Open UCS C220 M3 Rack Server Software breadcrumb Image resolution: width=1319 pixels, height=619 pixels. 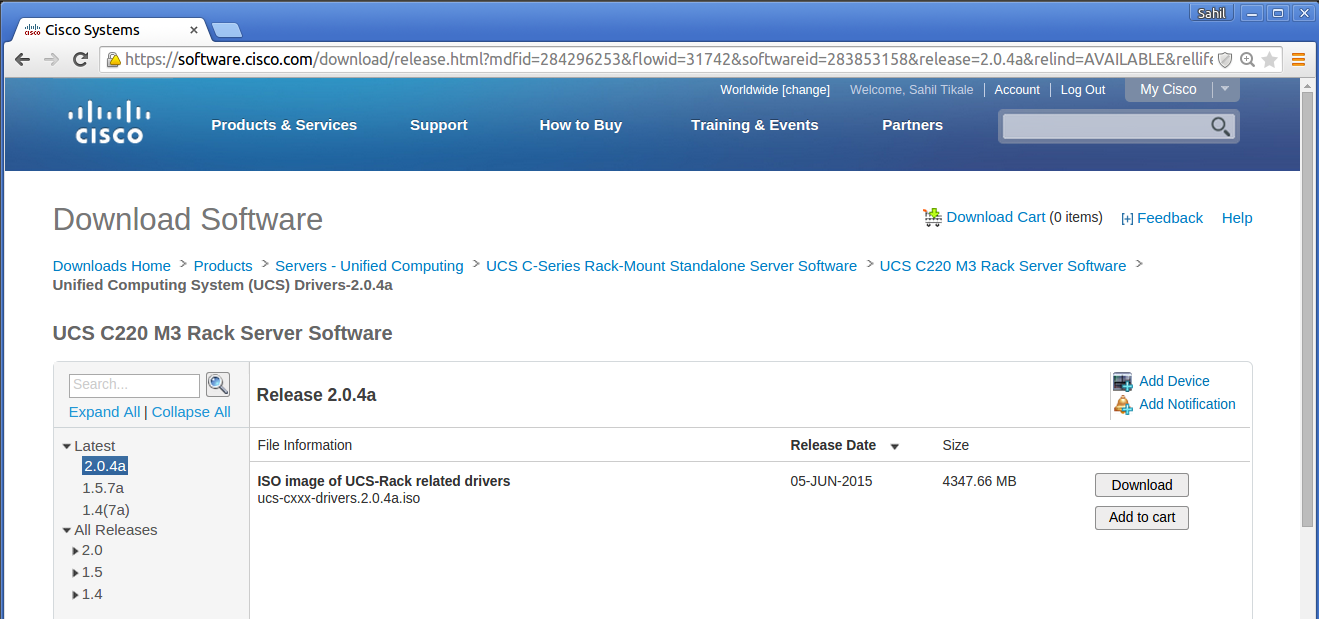coord(1003,266)
